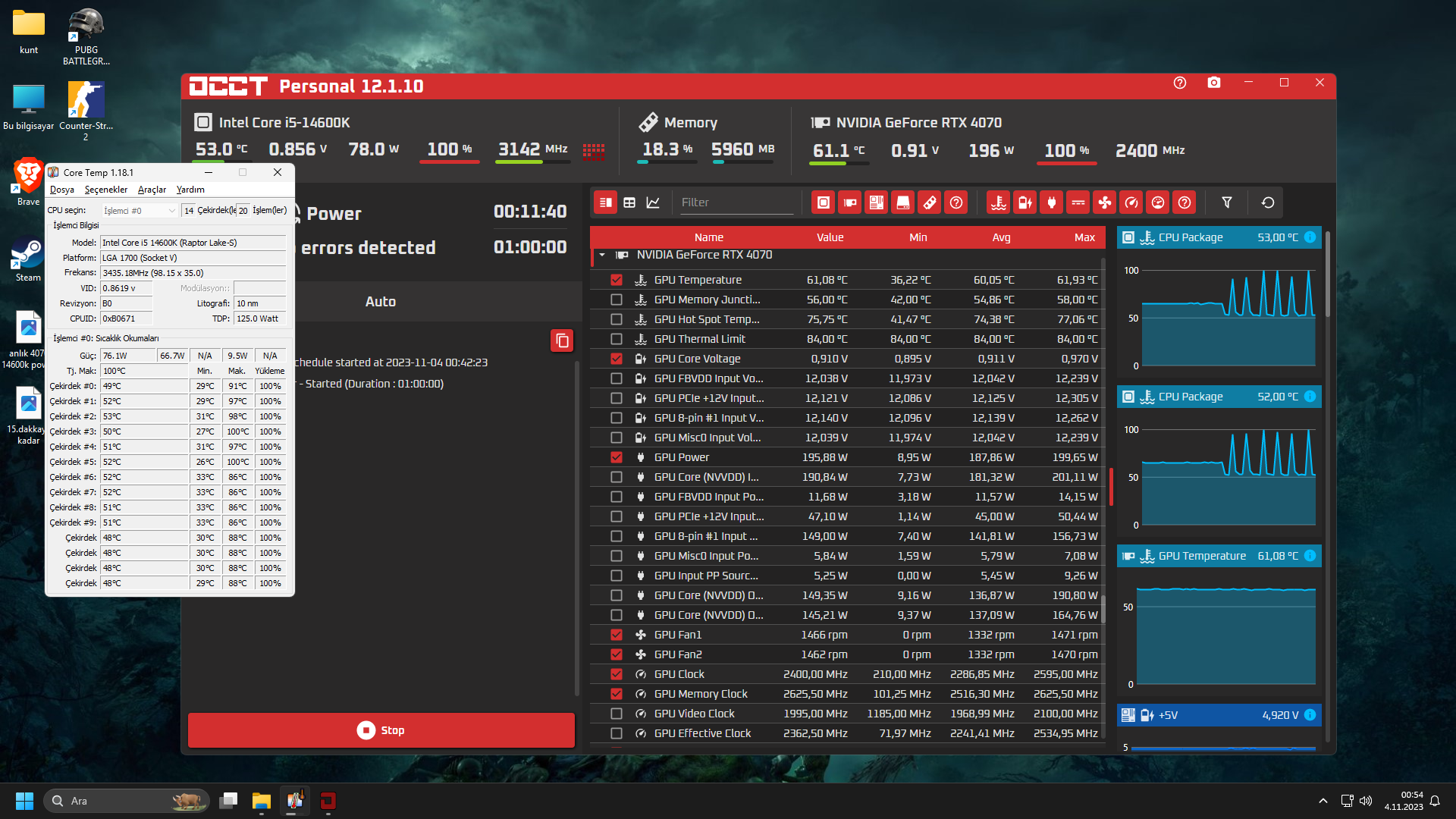Click the sensor Filter text field
This screenshot has width=1456, height=819.
[x=736, y=202]
